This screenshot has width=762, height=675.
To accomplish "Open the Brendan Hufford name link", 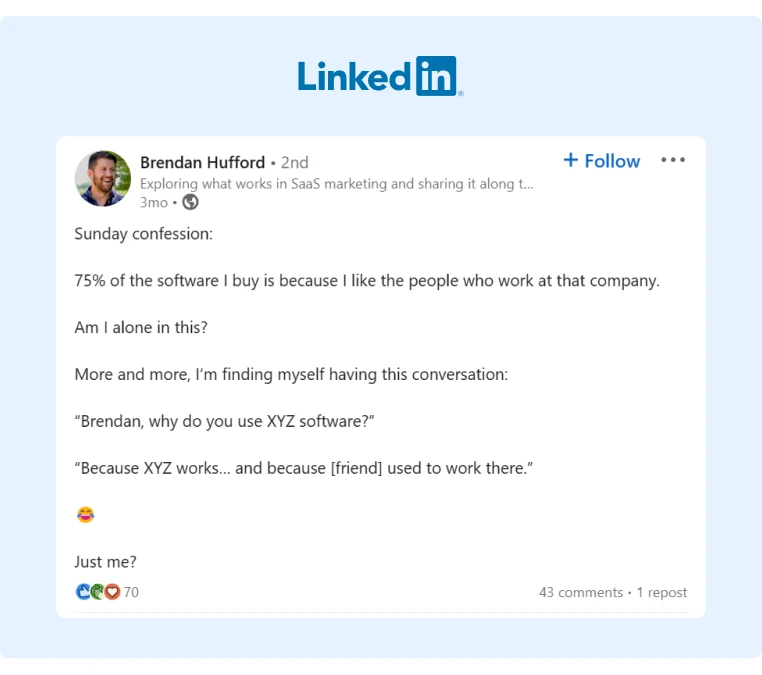I will [x=202, y=162].
